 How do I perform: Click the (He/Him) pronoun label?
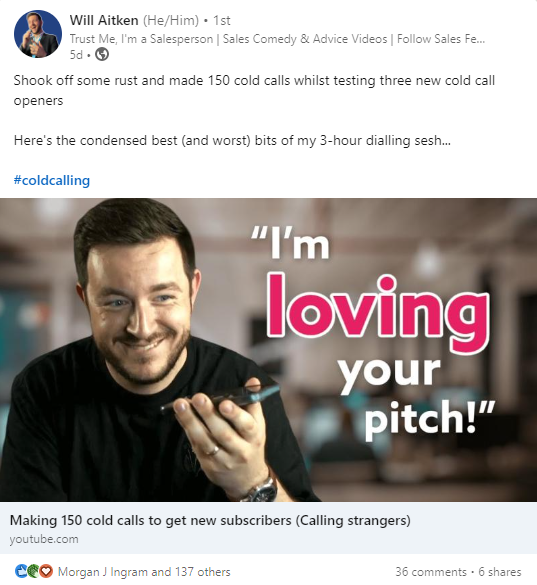pyautogui.click(x=171, y=20)
